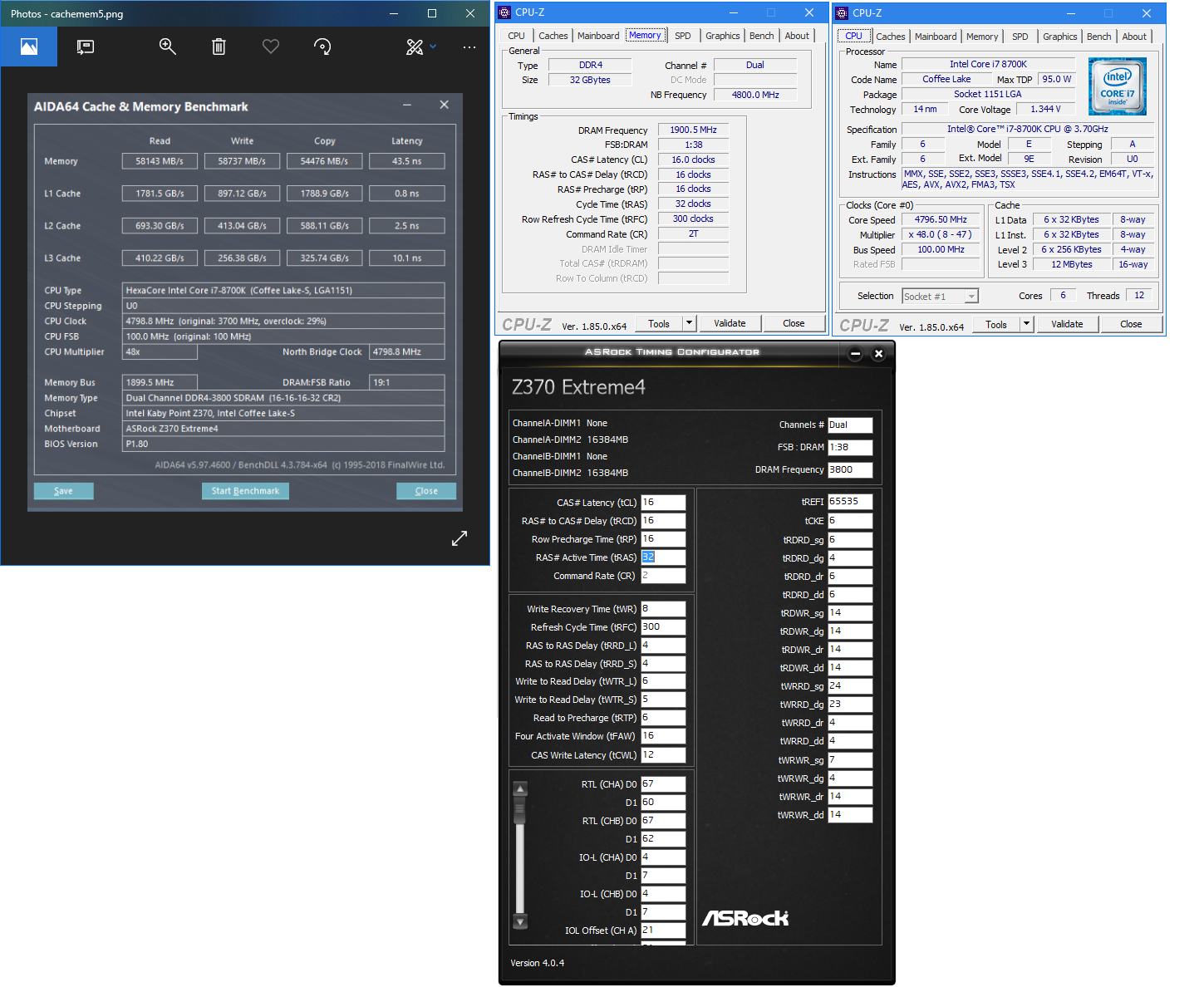Switch to the CPU tab in CPU-Z Memory window
Viewport: 1204px width, 987px height.
click(516, 36)
